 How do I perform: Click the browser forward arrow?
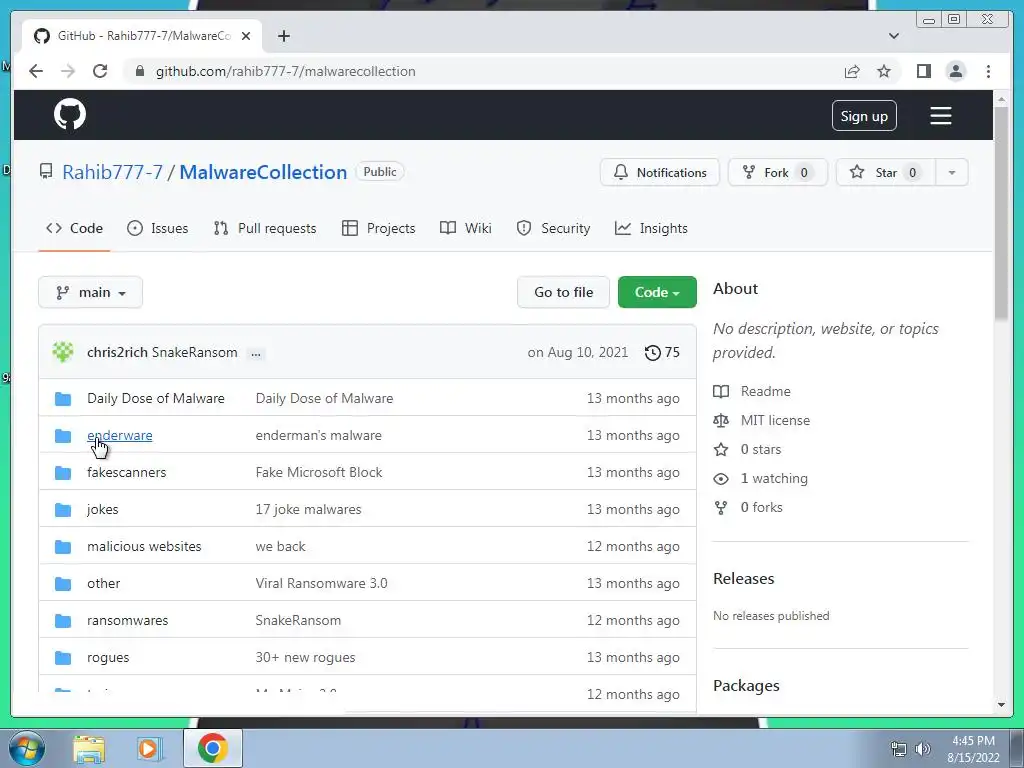(x=68, y=71)
